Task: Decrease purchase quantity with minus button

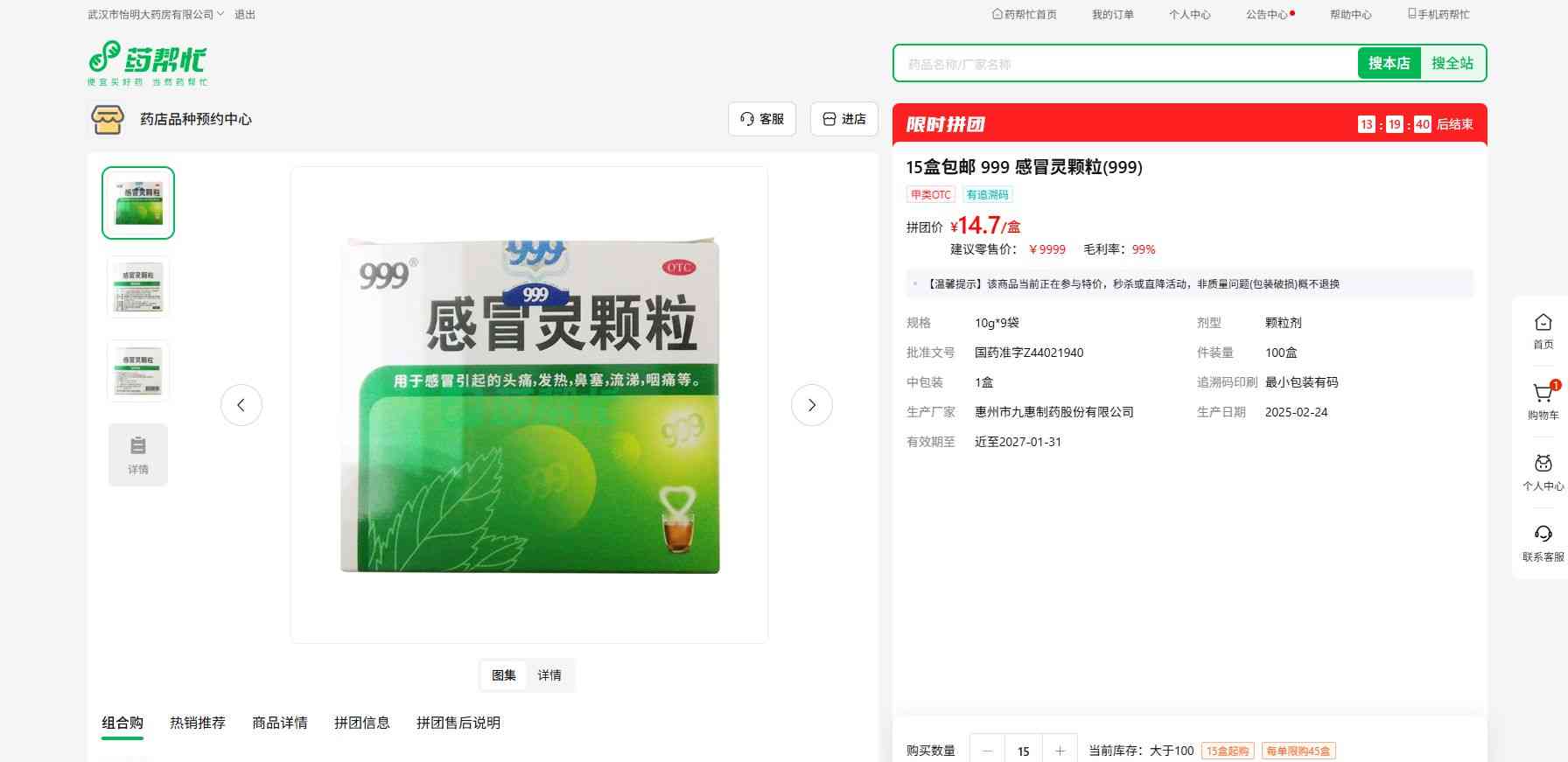Action: [x=988, y=751]
